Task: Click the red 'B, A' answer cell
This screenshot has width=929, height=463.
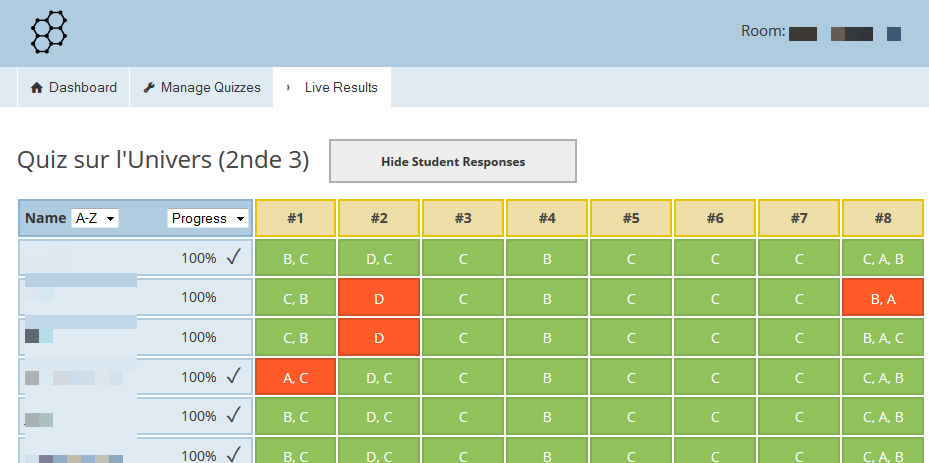Action: [883, 297]
